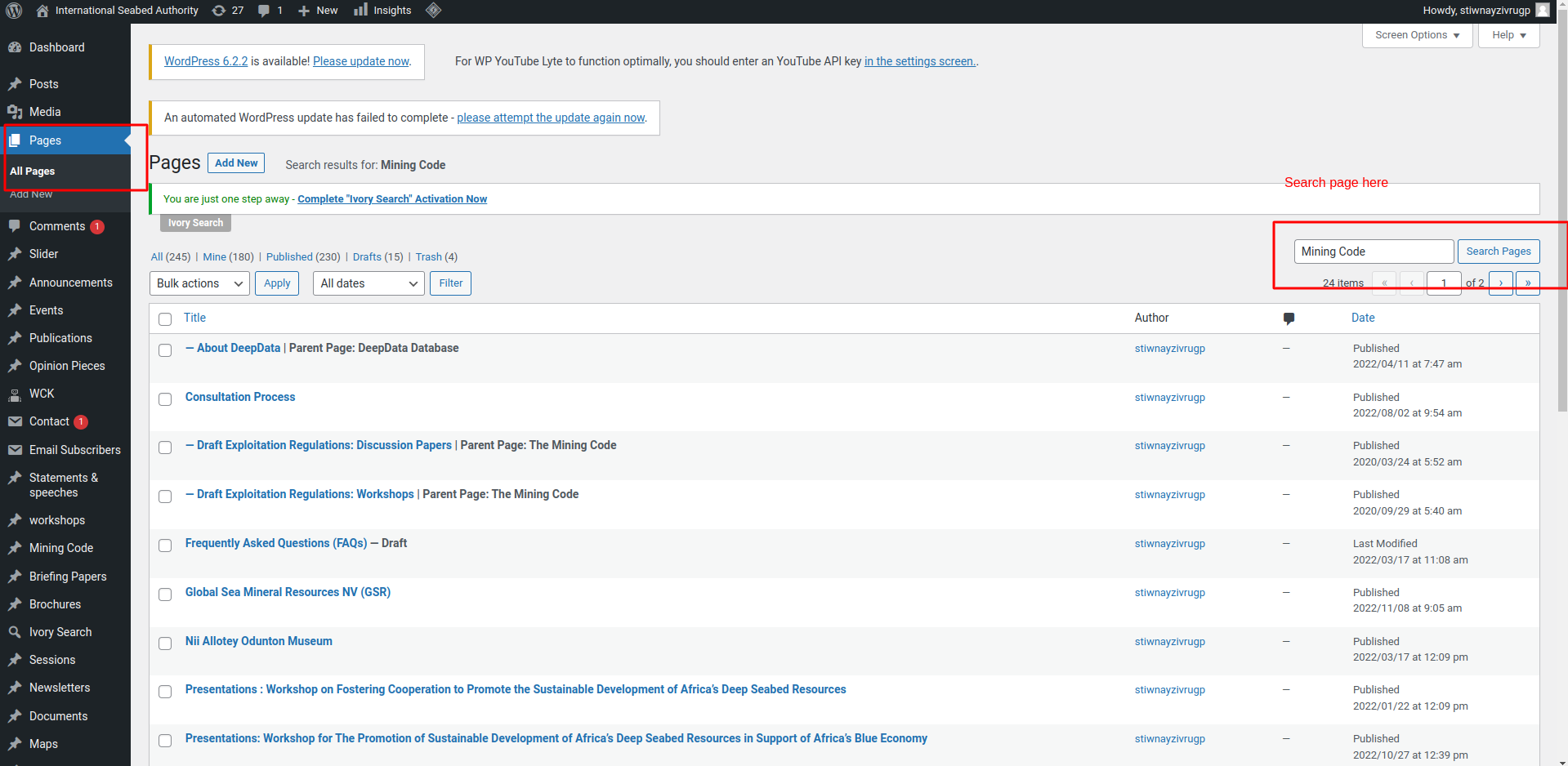Screen dimensions: 1568x766
Task: Click the diamond icon in the admin bar
Action: (434, 10)
